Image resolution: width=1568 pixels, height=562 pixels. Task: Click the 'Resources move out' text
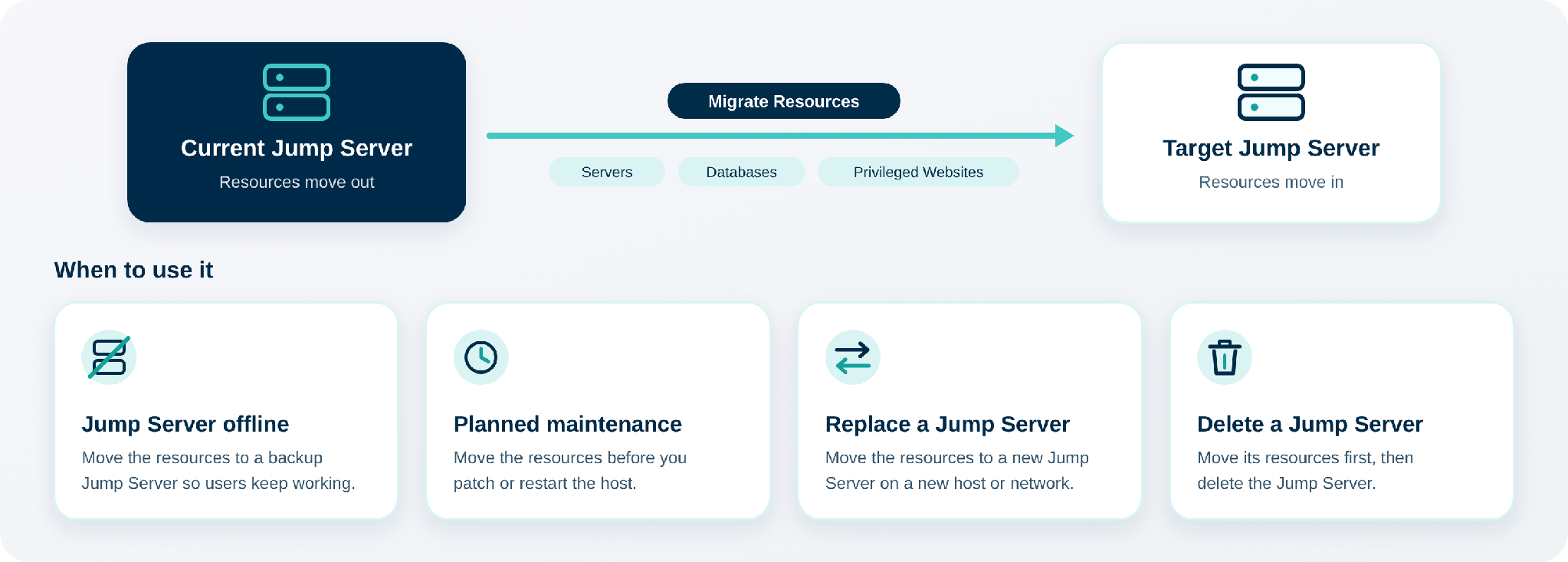click(297, 182)
